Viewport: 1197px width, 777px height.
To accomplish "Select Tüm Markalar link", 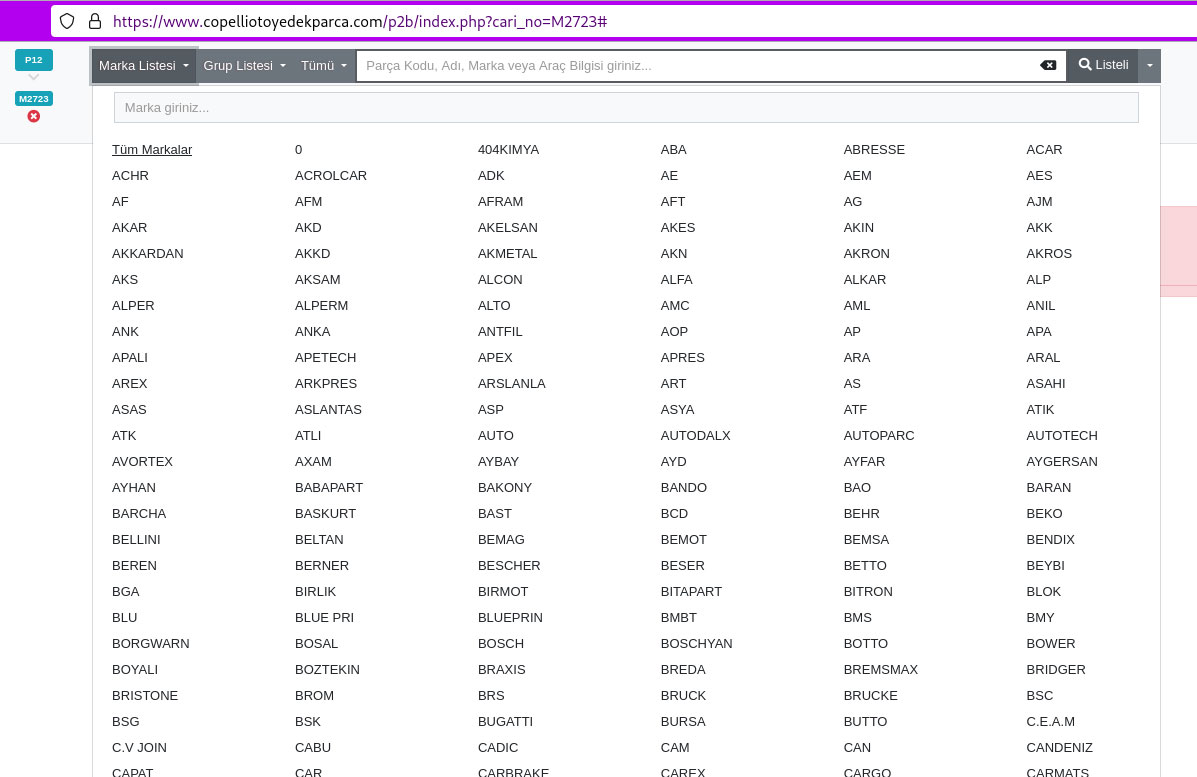I will click(152, 149).
